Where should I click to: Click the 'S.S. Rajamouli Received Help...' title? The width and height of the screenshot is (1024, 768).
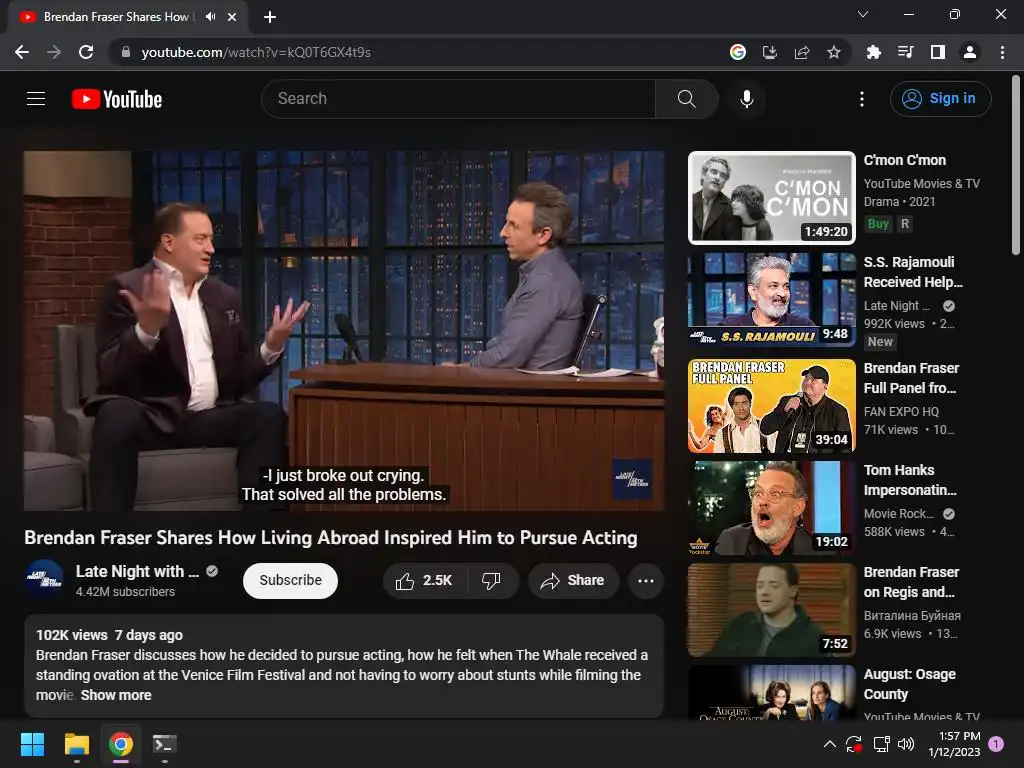(913, 272)
